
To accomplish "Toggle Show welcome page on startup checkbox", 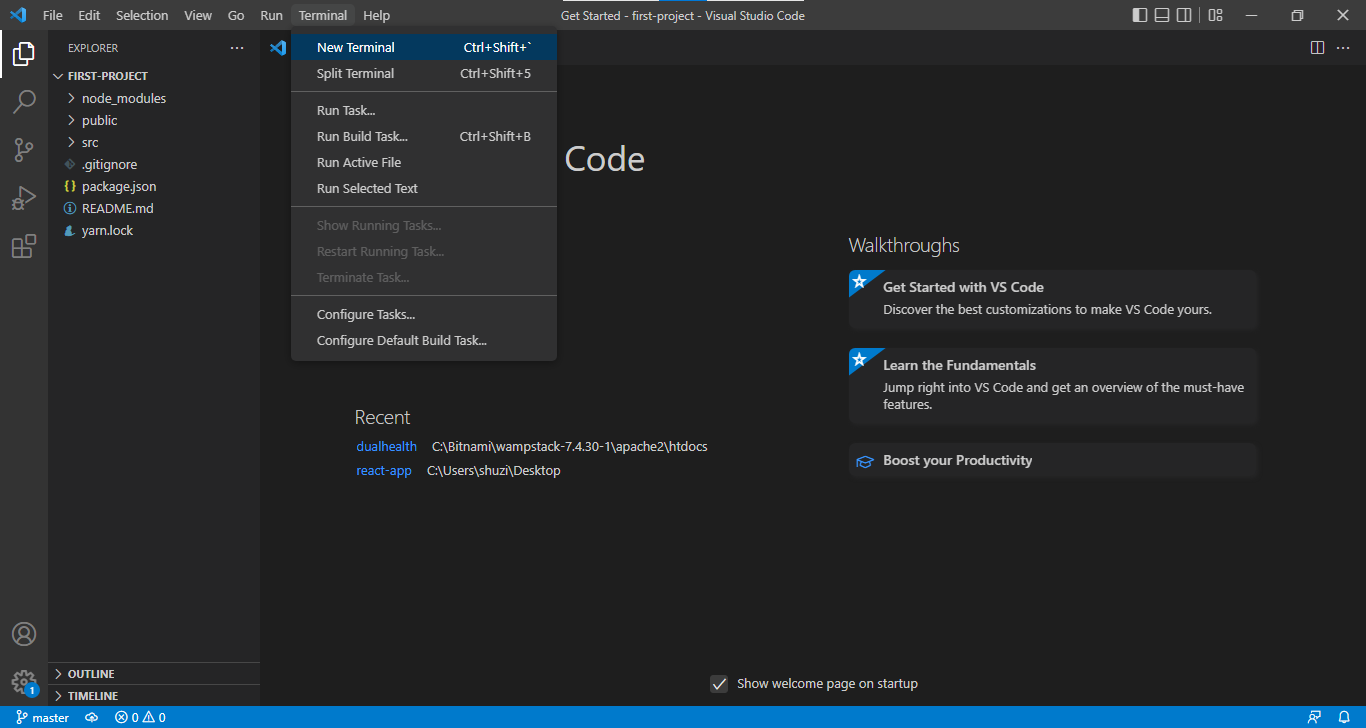I will point(718,684).
